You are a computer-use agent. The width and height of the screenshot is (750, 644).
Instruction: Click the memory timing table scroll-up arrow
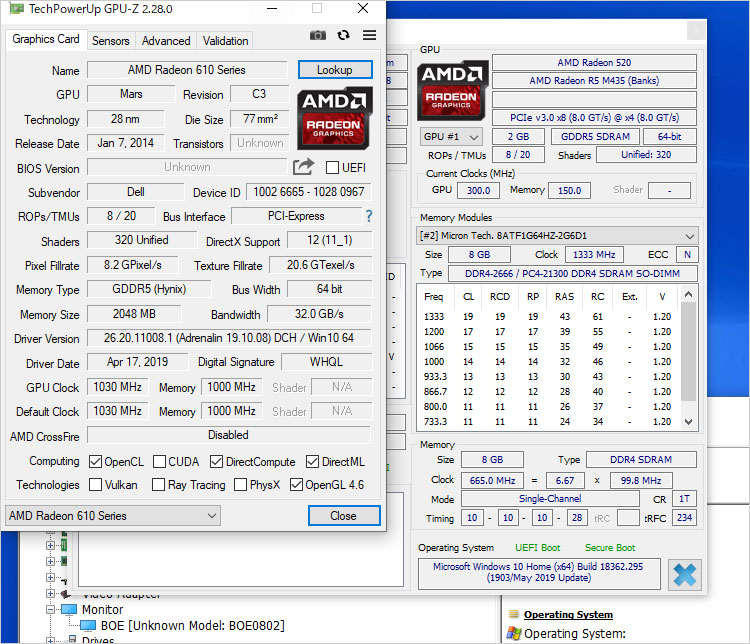click(x=688, y=294)
